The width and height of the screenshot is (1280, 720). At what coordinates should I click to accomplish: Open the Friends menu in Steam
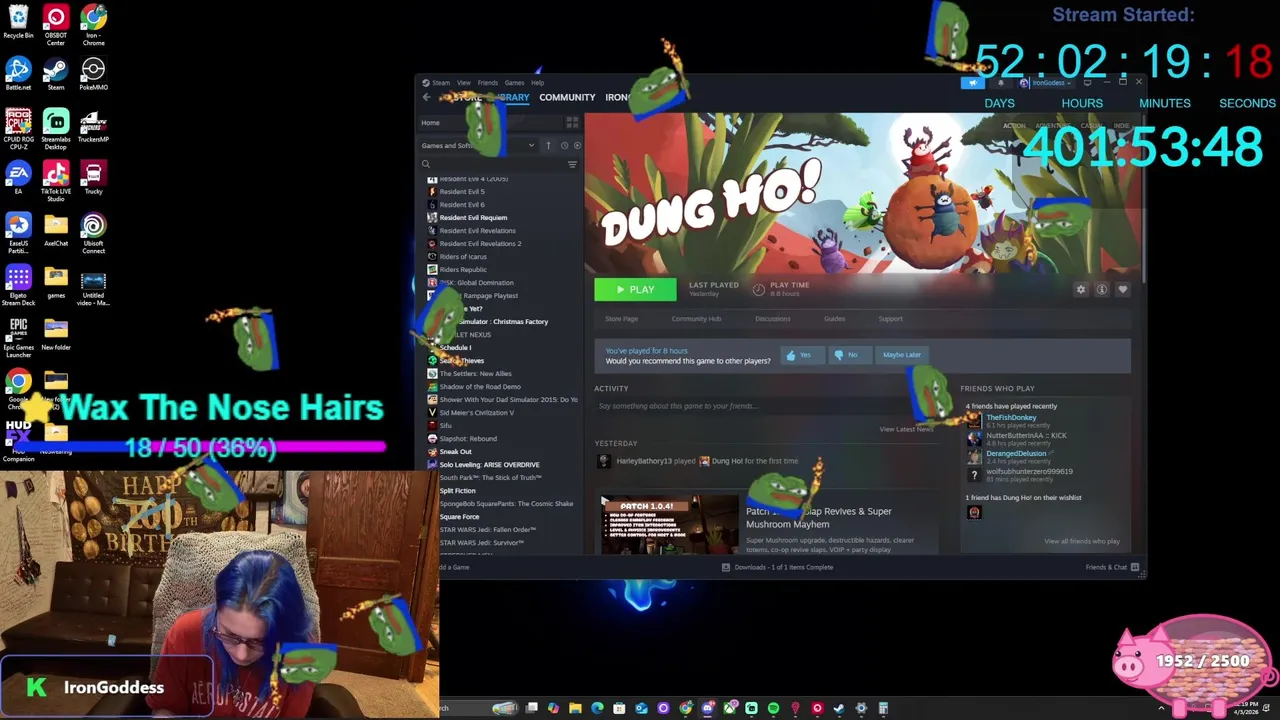488,83
